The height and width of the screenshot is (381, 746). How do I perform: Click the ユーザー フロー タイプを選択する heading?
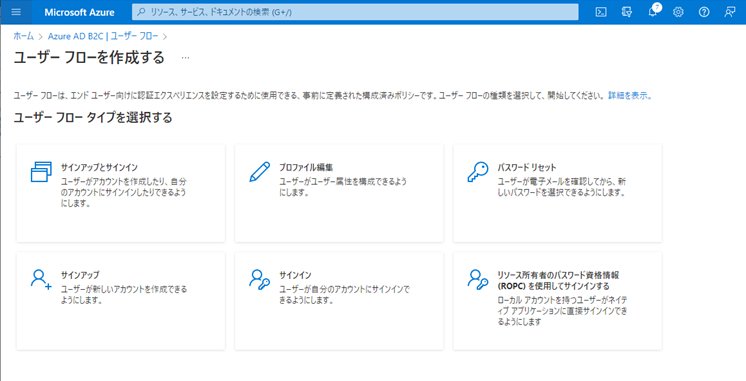coord(93,117)
